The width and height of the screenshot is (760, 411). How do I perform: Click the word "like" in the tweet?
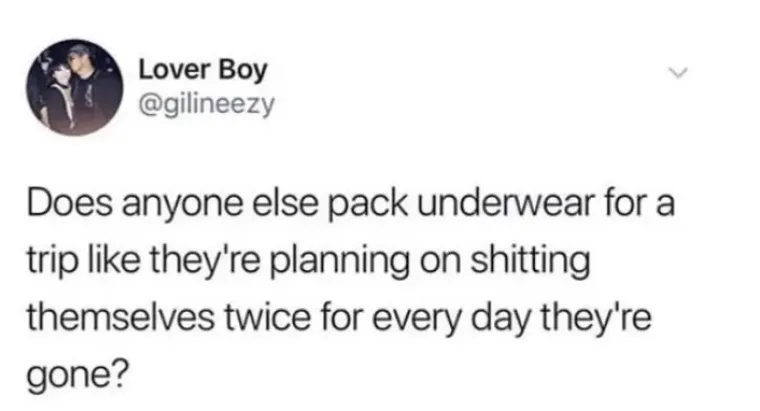point(113,260)
